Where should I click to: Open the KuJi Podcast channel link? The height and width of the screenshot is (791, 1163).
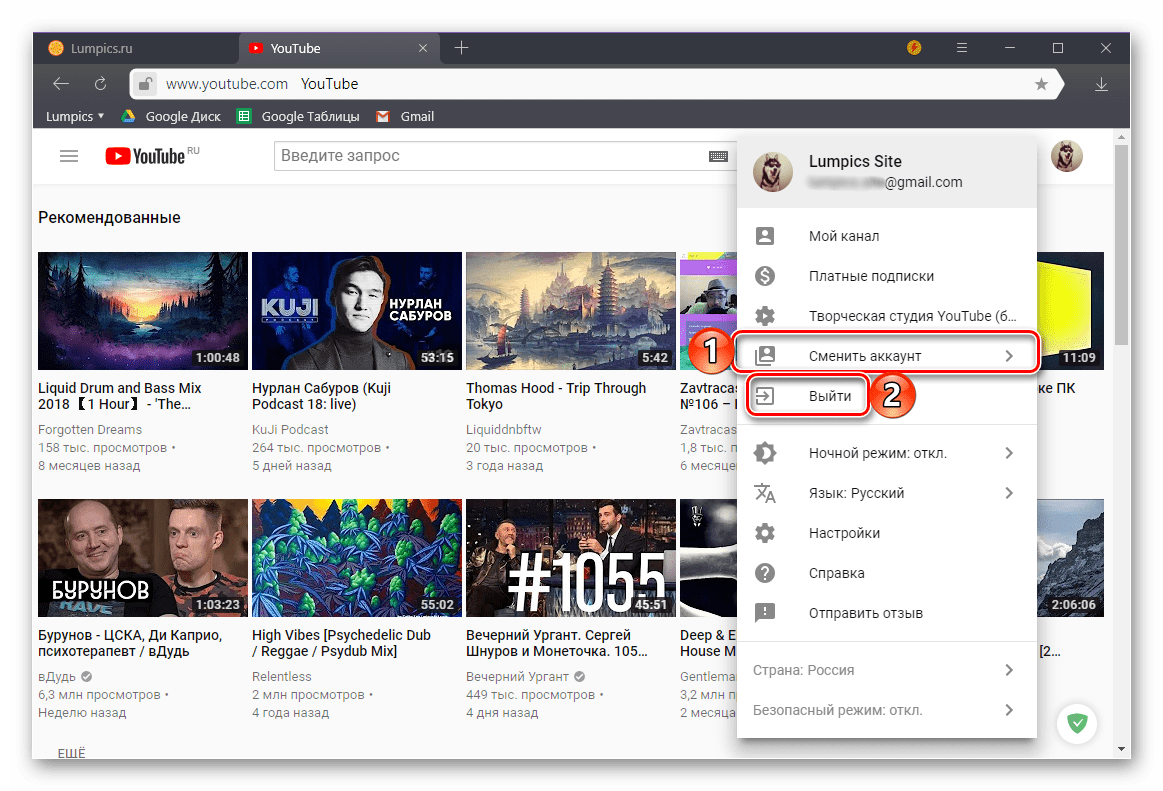click(x=290, y=430)
